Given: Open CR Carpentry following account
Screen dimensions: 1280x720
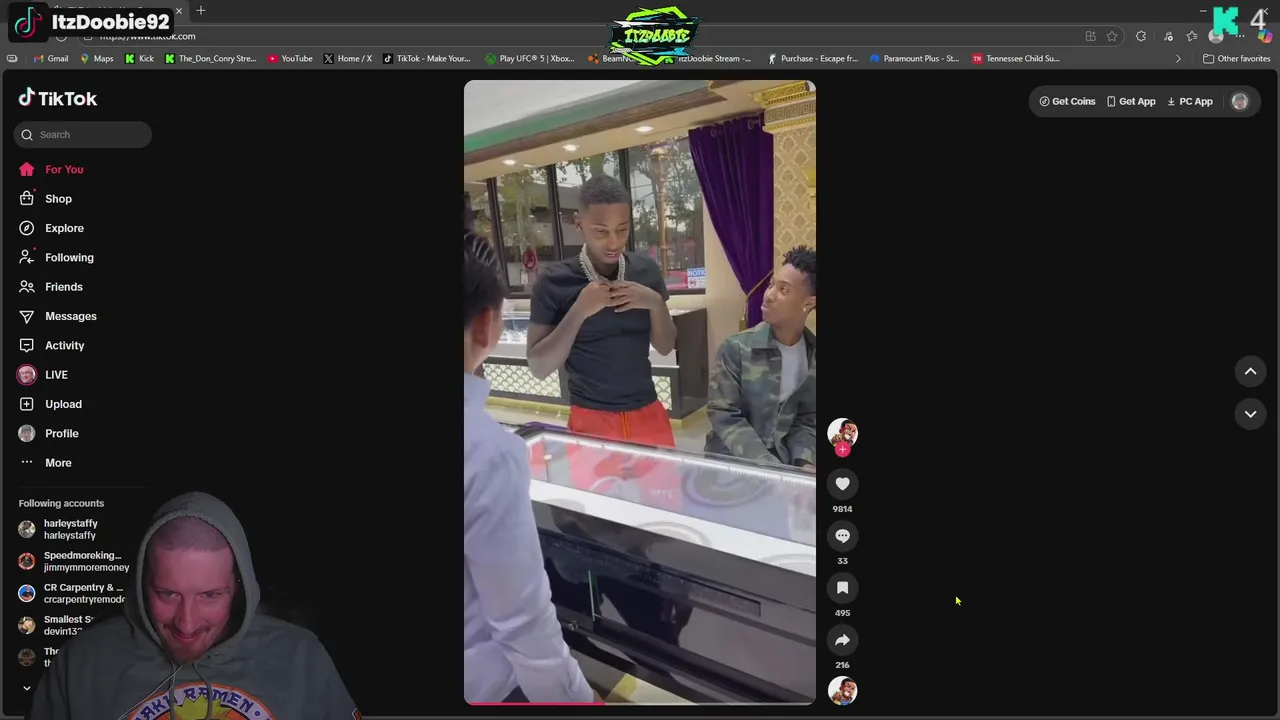Looking at the screenshot, I should 73,593.
